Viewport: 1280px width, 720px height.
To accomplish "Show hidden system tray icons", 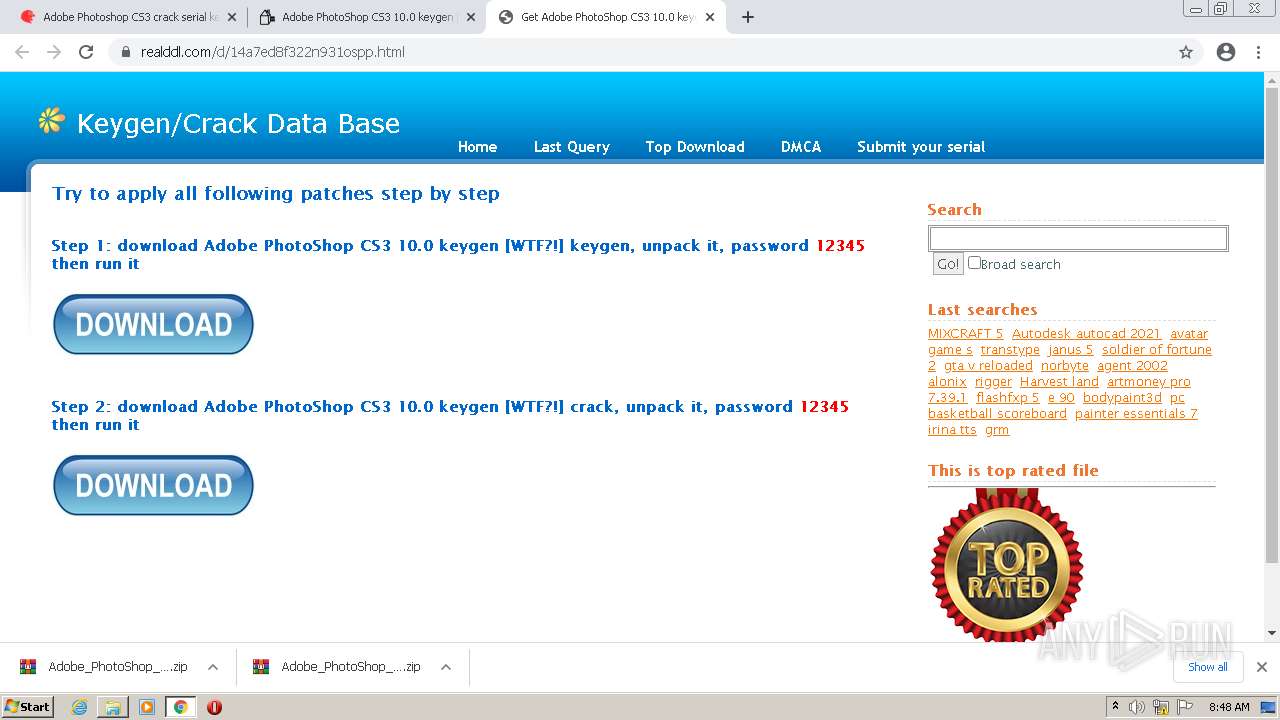I will pos(1115,707).
